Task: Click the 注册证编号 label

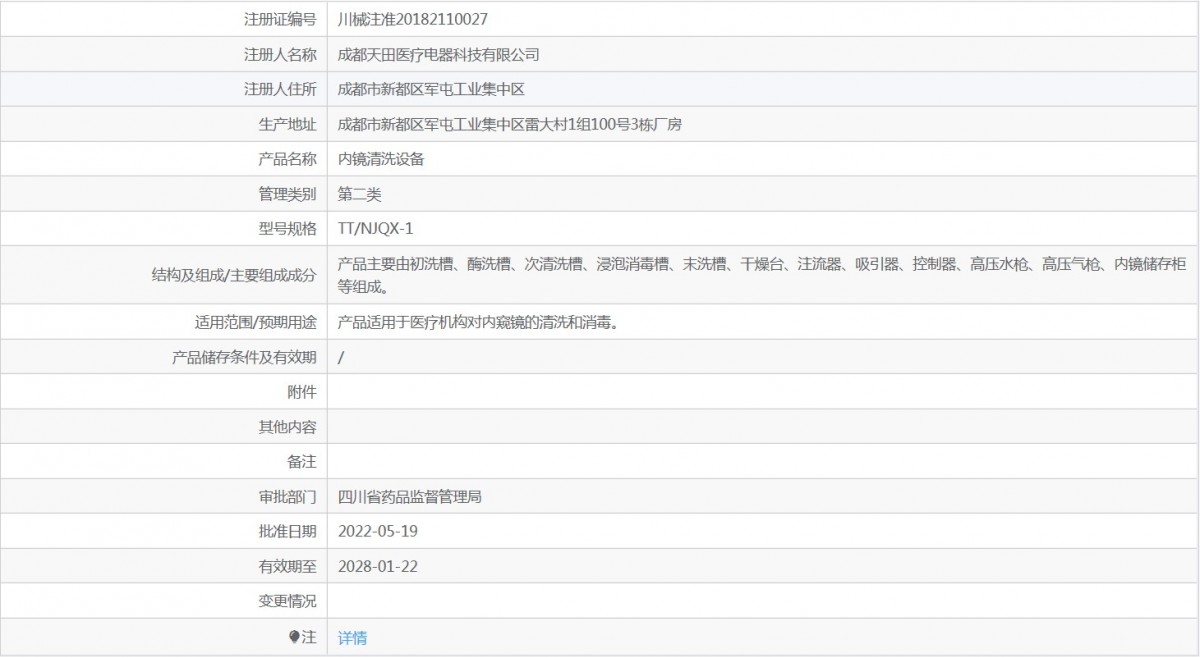Action: pyautogui.click(x=280, y=19)
